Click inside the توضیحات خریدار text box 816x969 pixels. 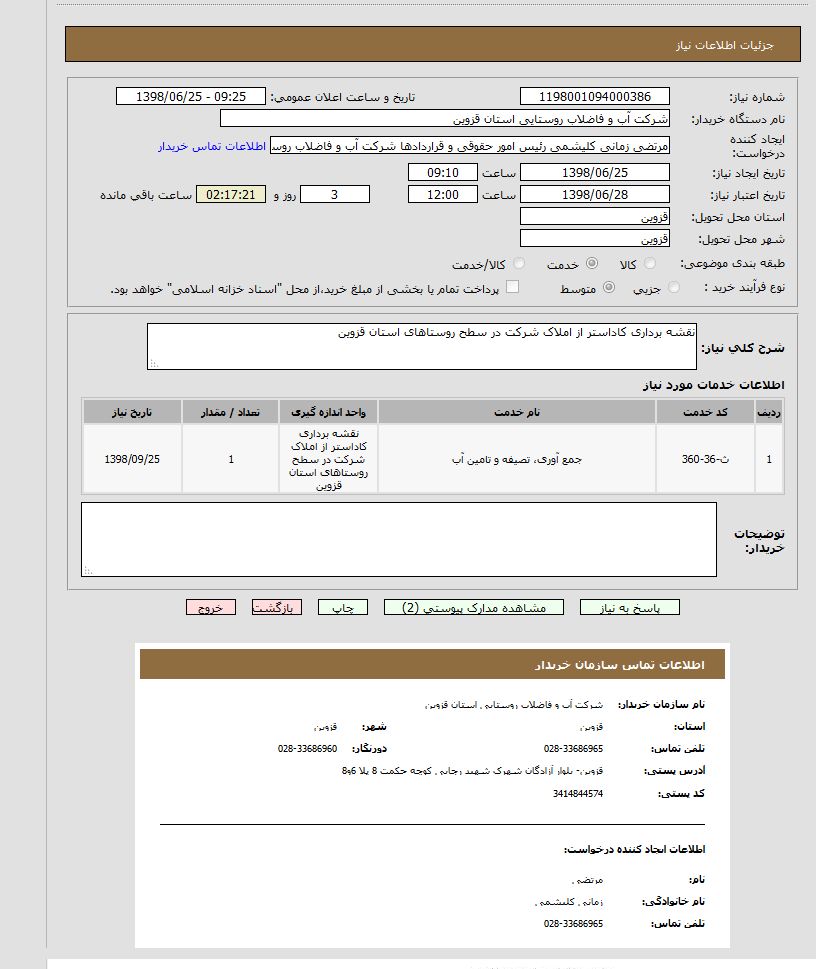[x=398, y=539]
